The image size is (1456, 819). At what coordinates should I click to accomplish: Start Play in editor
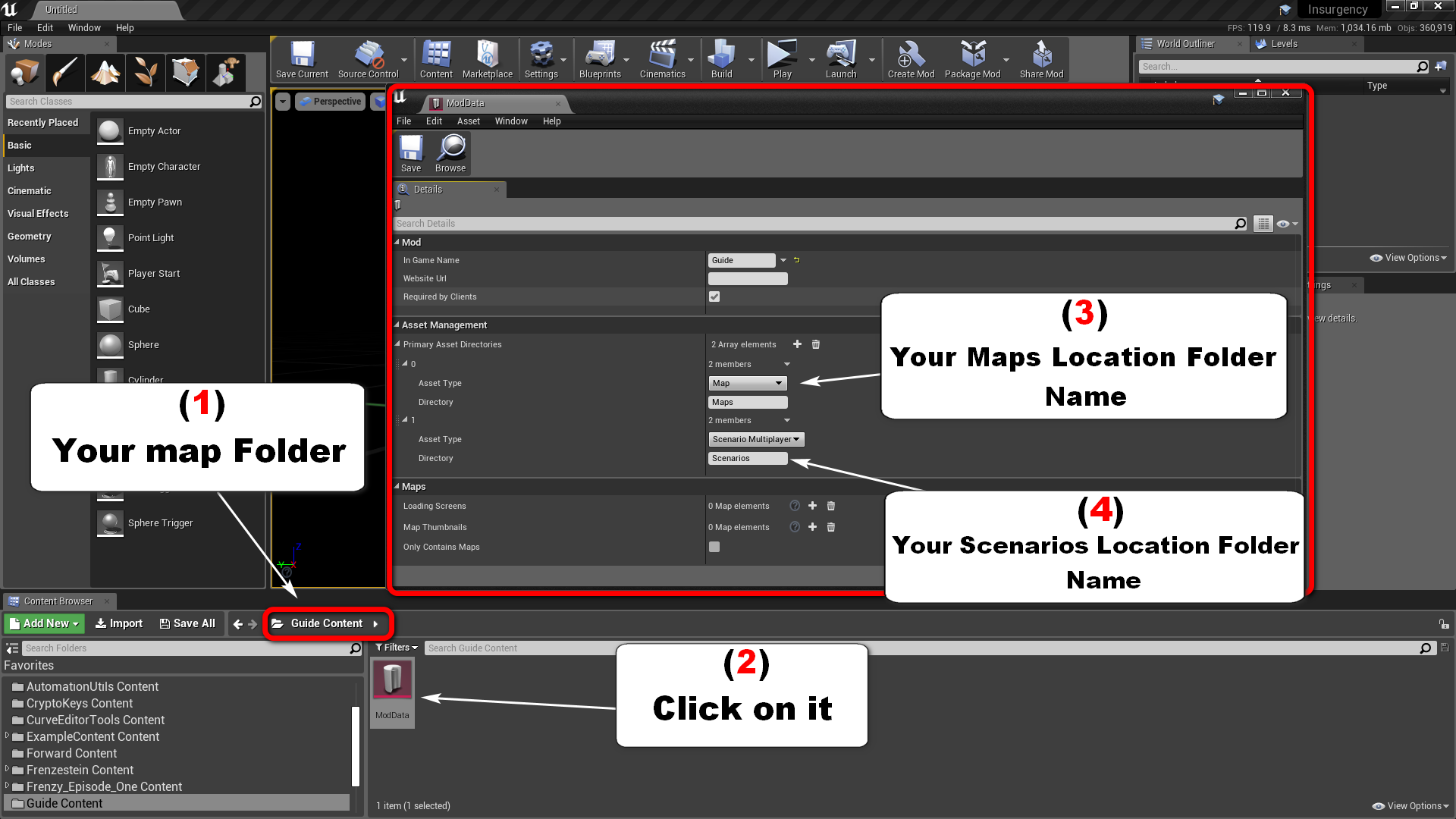[x=782, y=59]
